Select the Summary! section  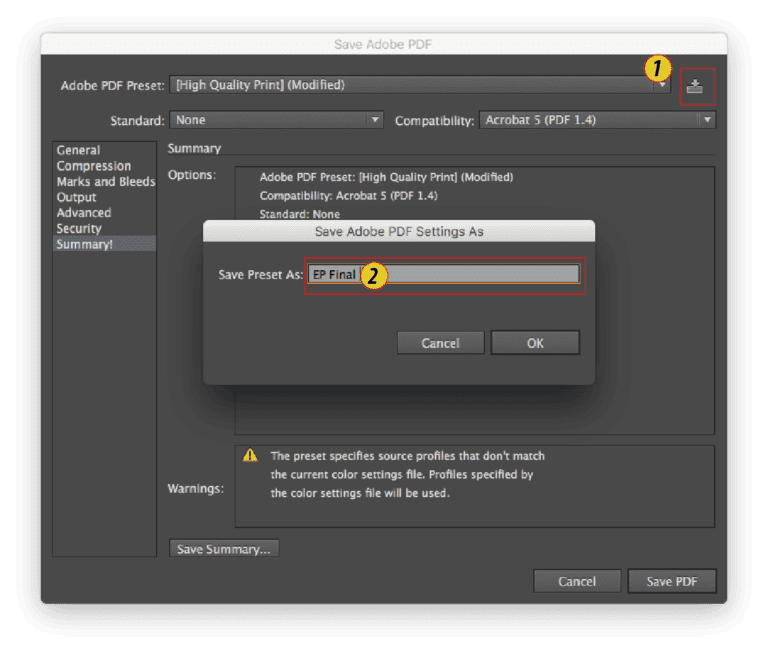(104, 244)
